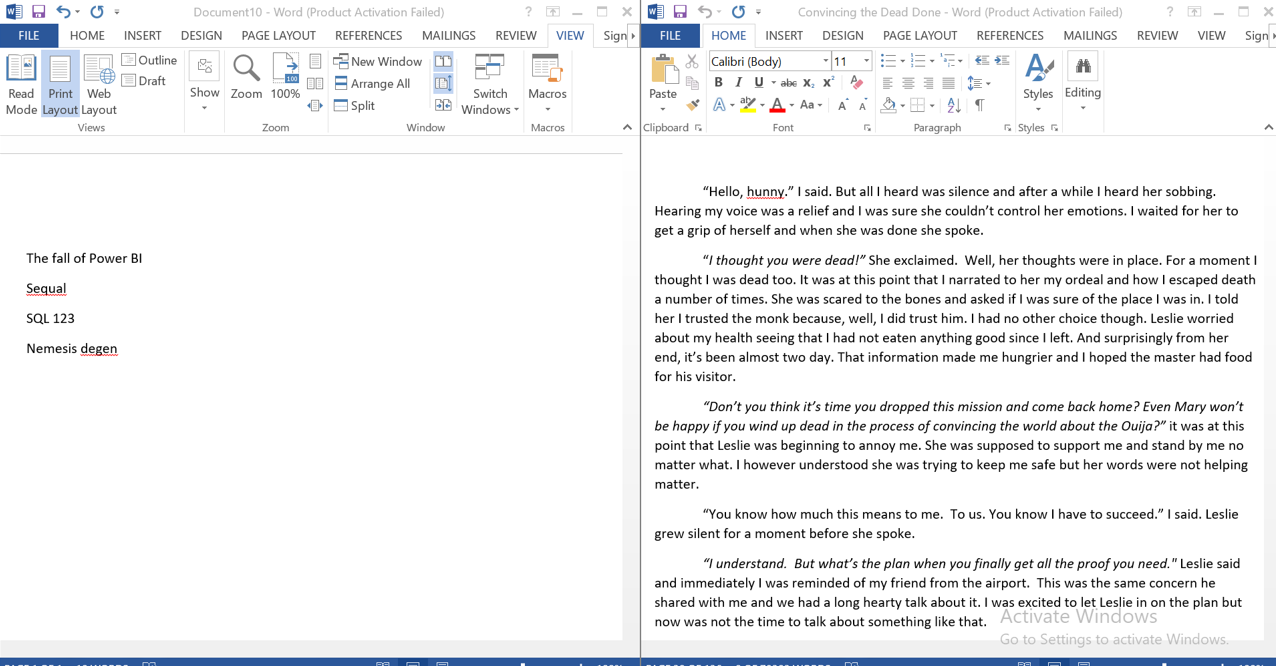The image size is (1276, 666).
Task: Clear formatting with the eraser icon
Action: [857, 82]
